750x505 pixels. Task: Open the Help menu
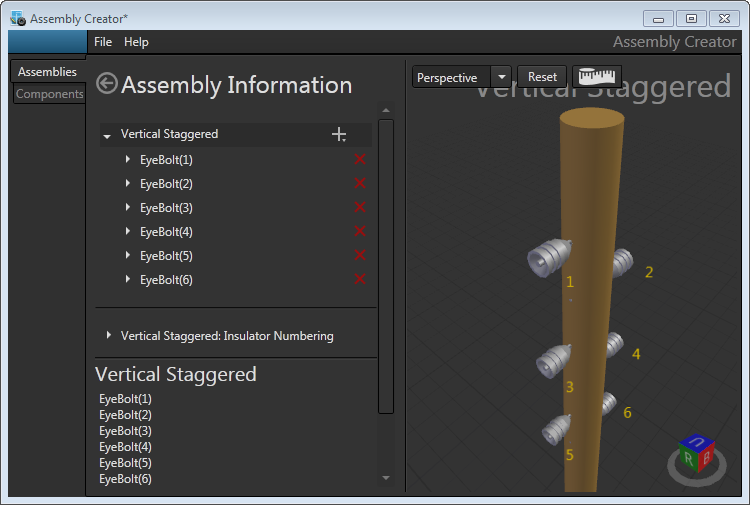point(136,42)
